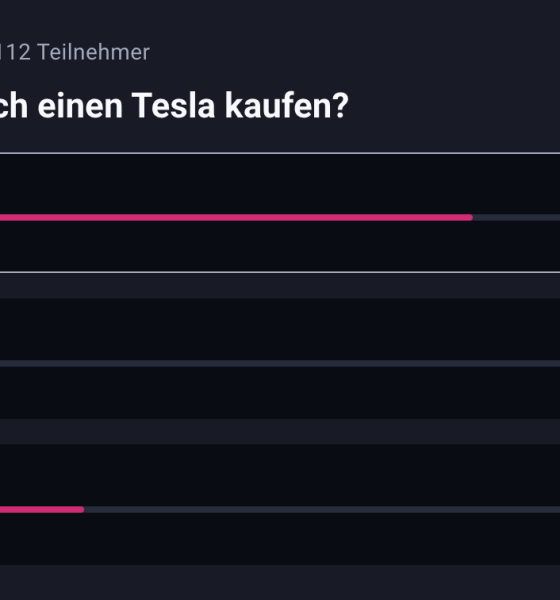Click grey unfilled part of last option's bar

pyautogui.click(x=322, y=510)
